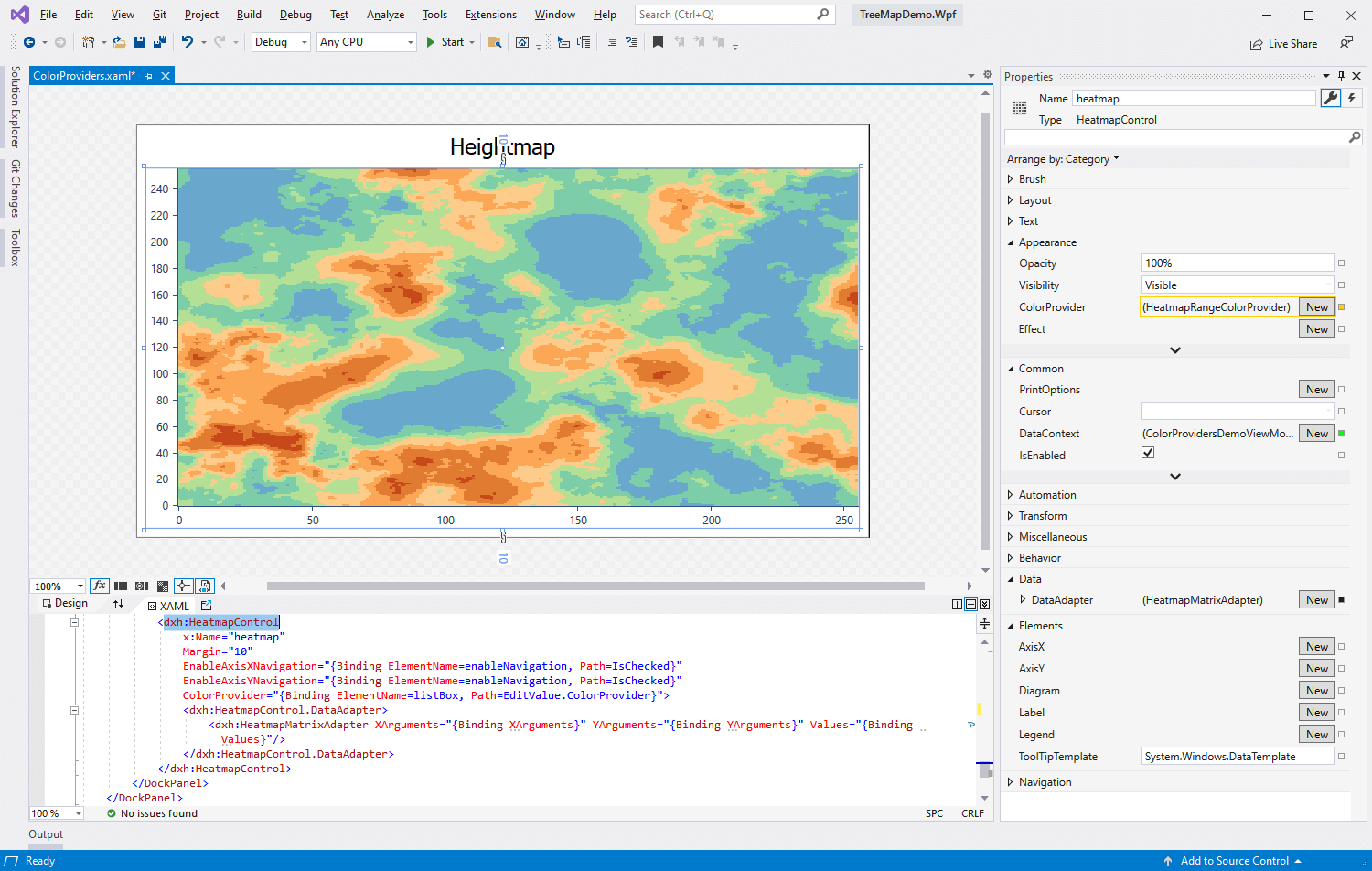This screenshot has width=1372, height=871.
Task: Switch to vertical split view in the designer
Action: 957,604
